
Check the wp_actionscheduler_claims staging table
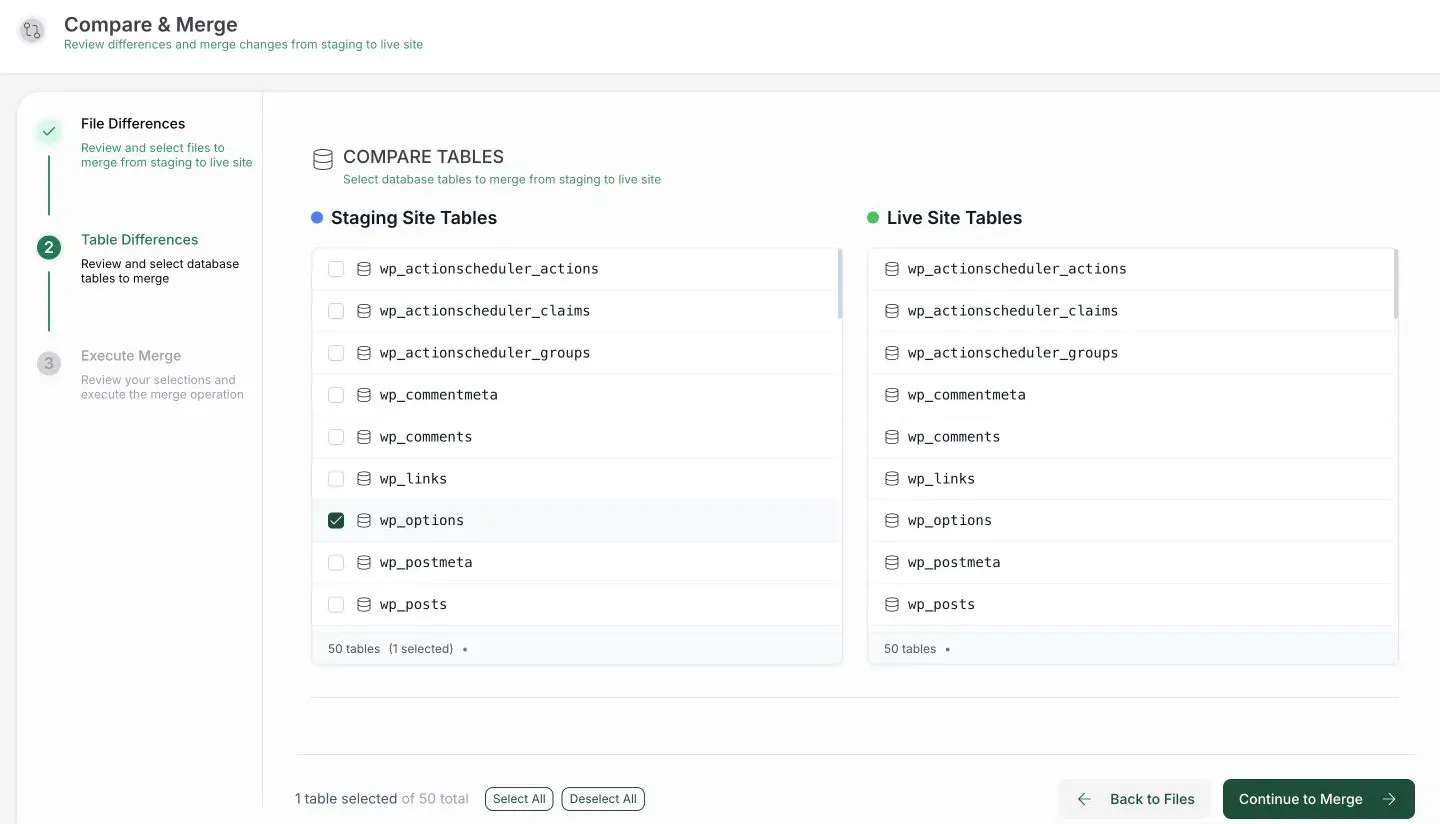[336, 311]
